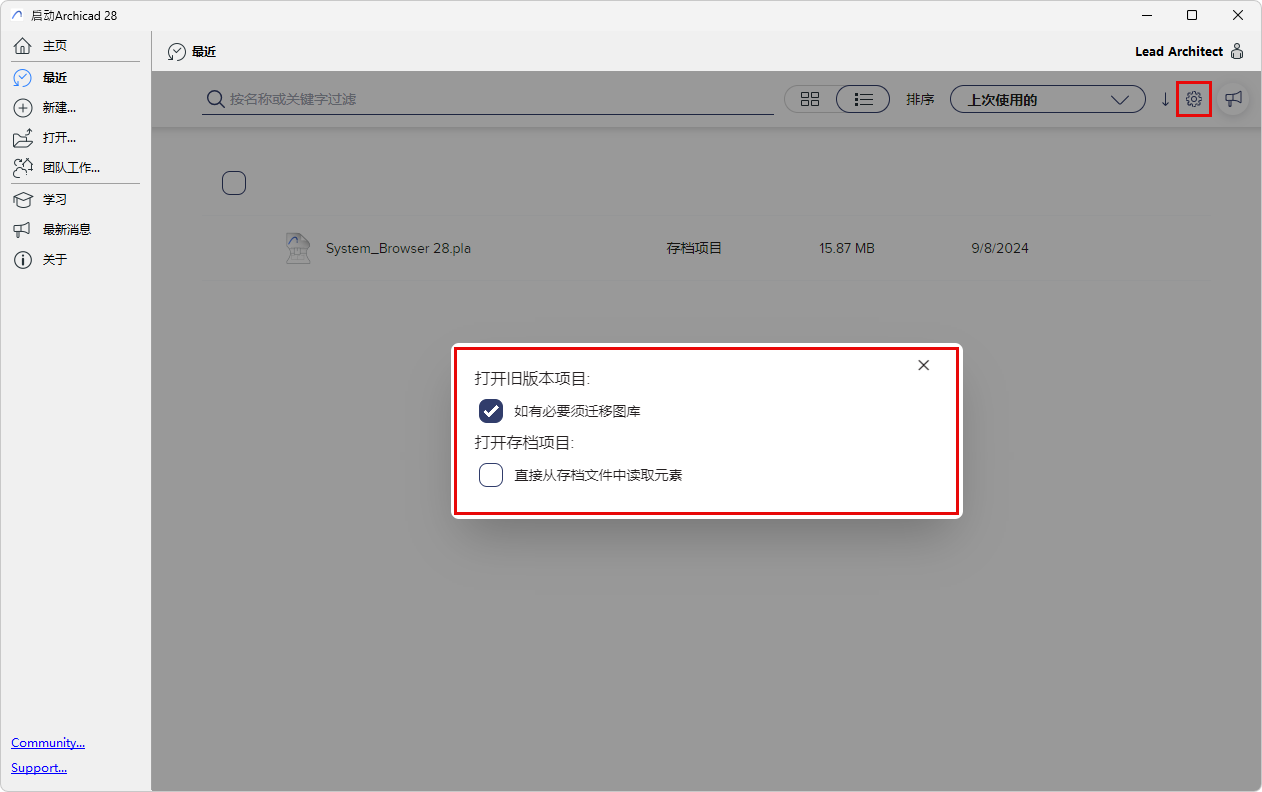
Task: Open the 上次使用的 sort dropdown
Action: [x=1047, y=99]
